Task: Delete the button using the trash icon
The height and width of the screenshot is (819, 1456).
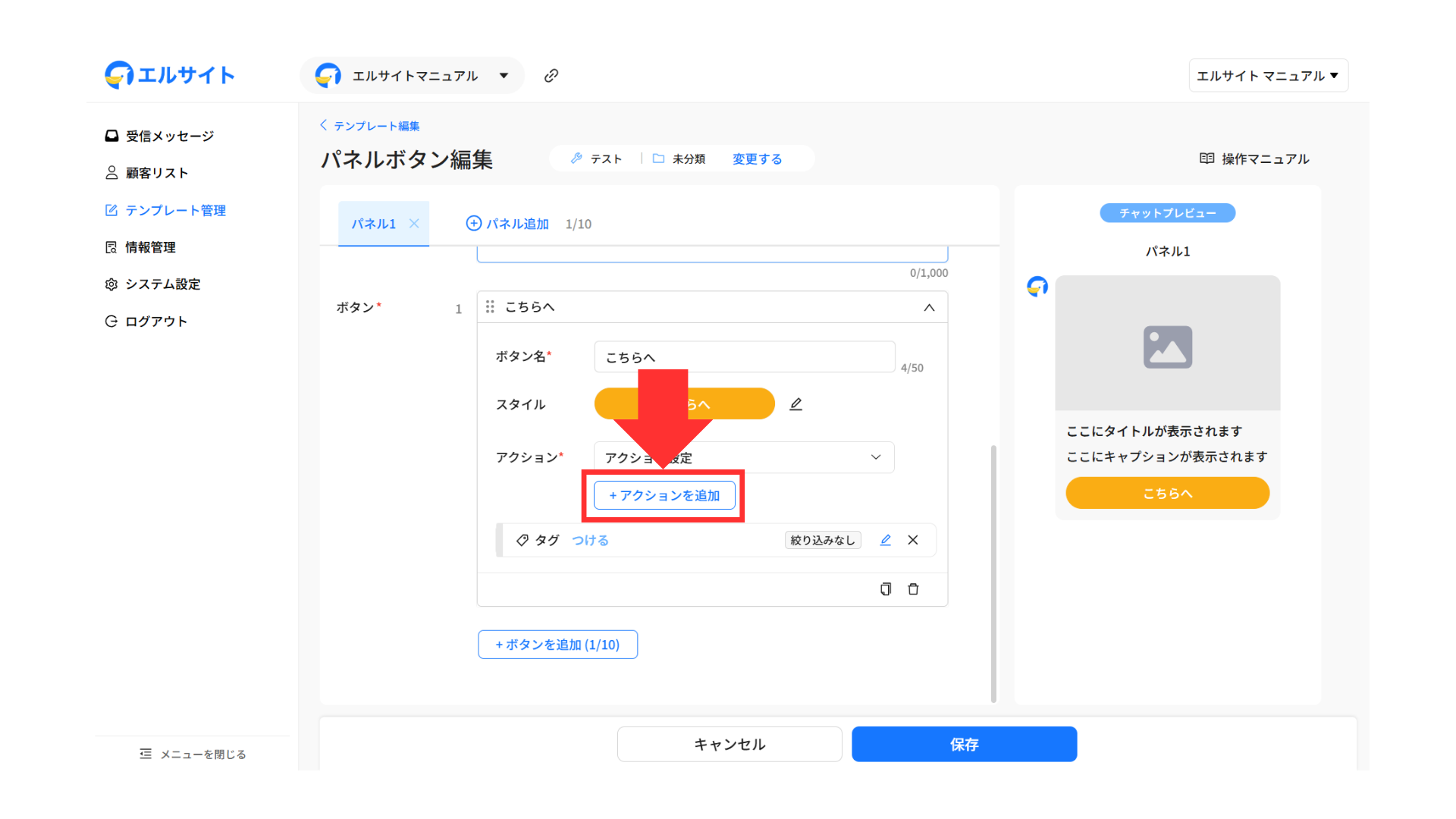Action: (913, 589)
